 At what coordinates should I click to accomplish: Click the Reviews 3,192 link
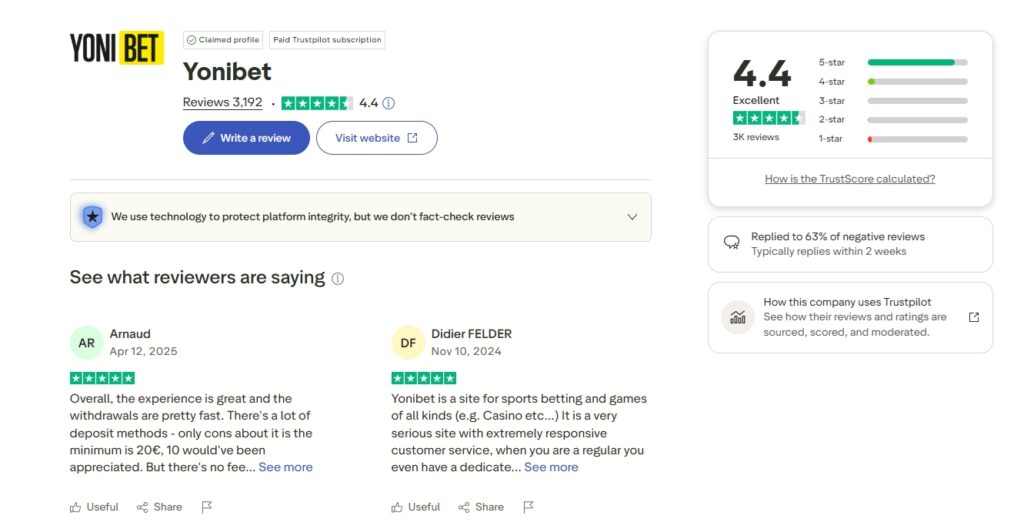pos(222,103)
